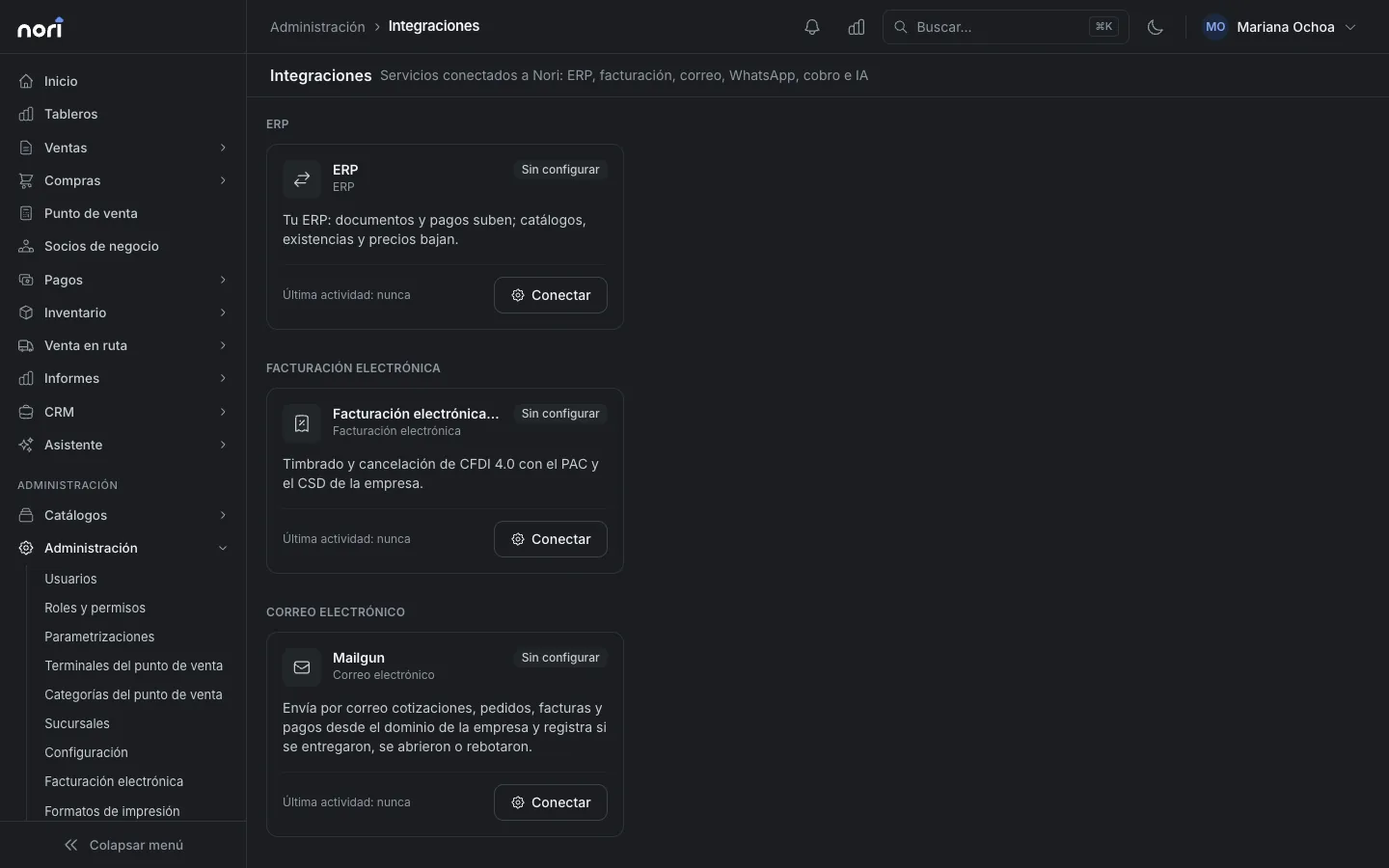Connect the ERP integration
The image size is (1389, 868).
(x=551, y=295)
